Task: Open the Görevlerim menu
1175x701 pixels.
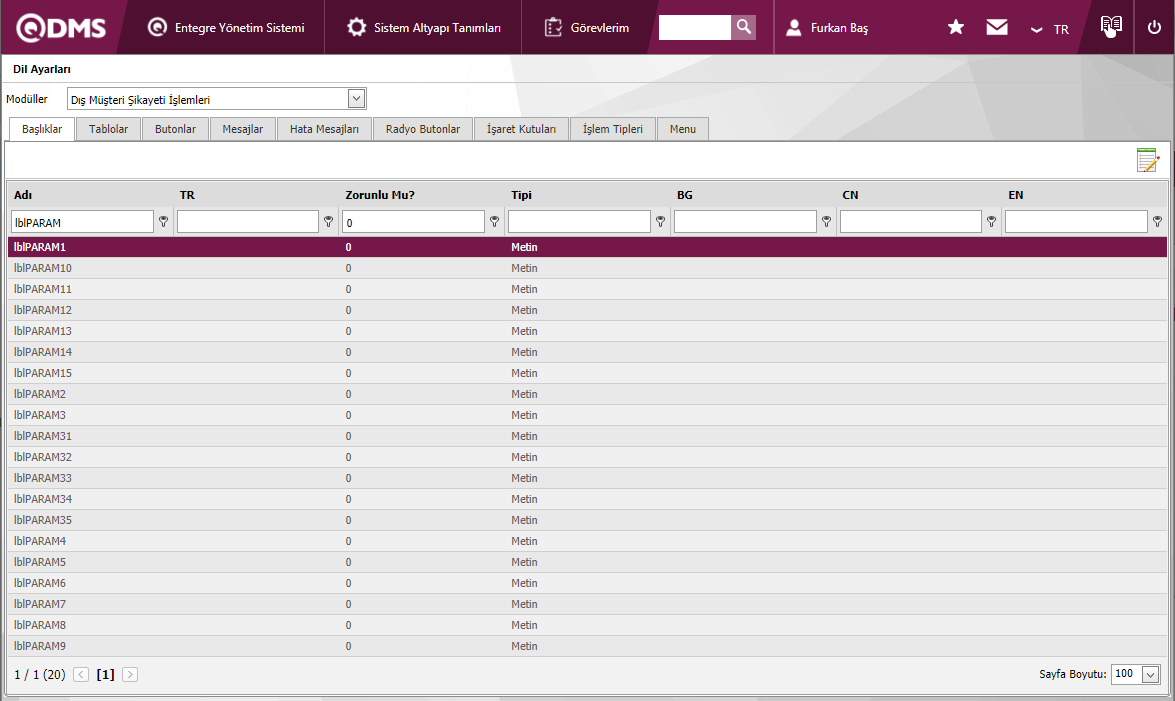Action: click(588, 28)
